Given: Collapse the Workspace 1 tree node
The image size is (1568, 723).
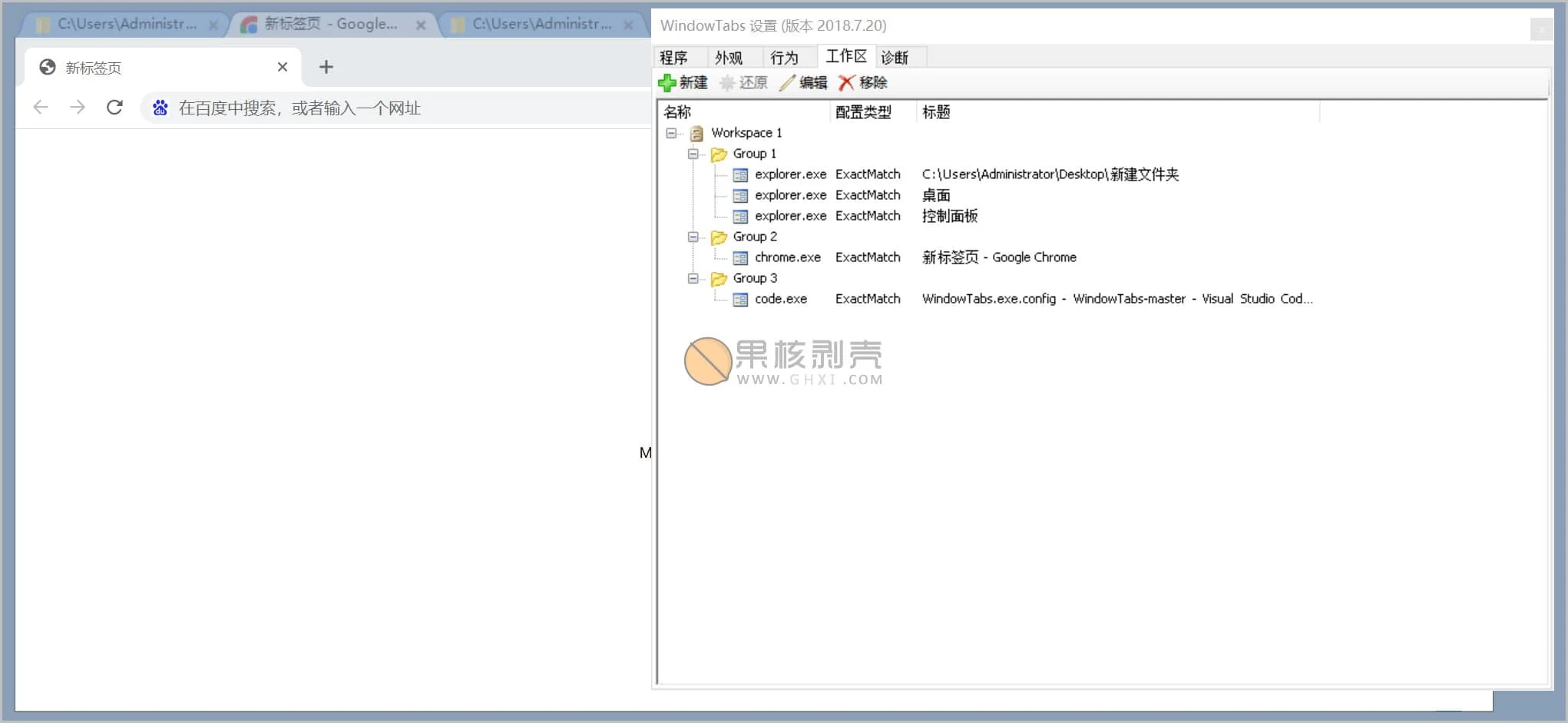Looking at the screenshot, I should 672,132.
